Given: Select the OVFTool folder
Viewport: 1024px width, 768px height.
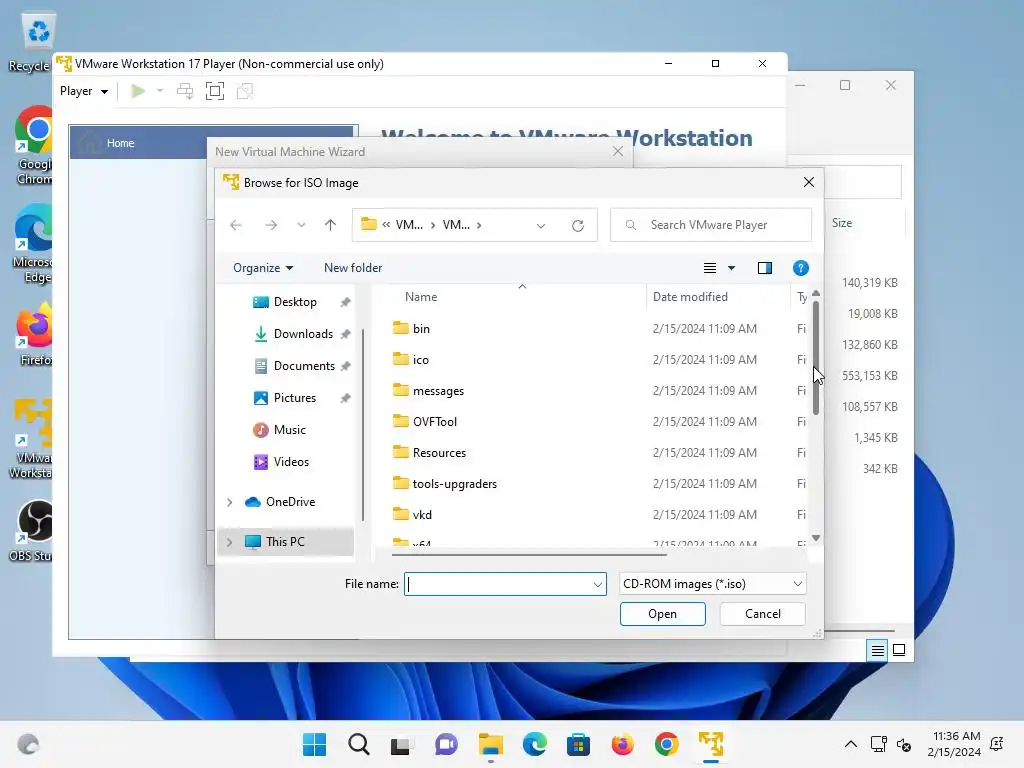Looking at the screenshot, I should tap(434, 422).
